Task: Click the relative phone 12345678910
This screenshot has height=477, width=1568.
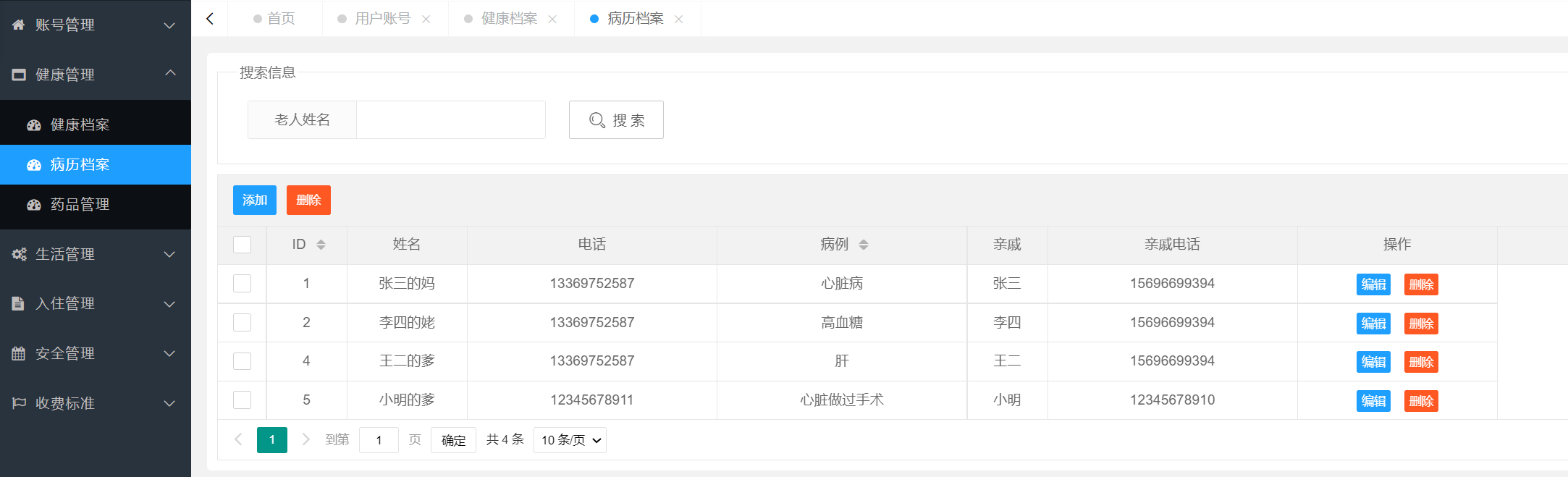Action: click(1173, 400)
